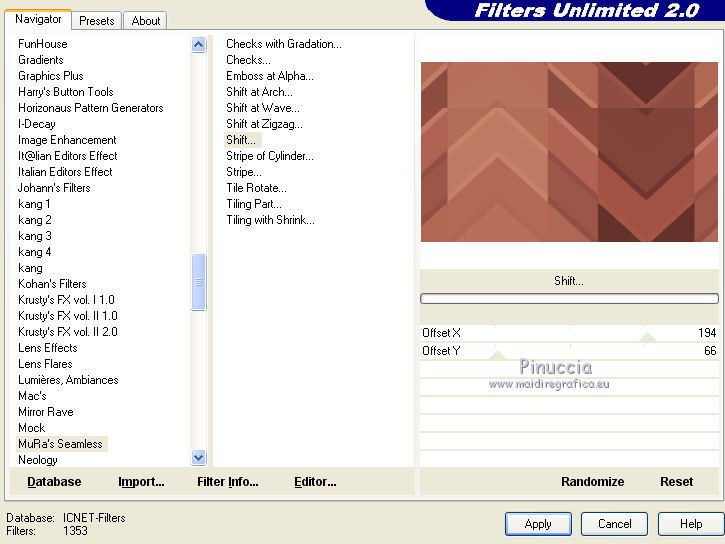Select Mock category
The image size is (725, 544).
(31, 428)
